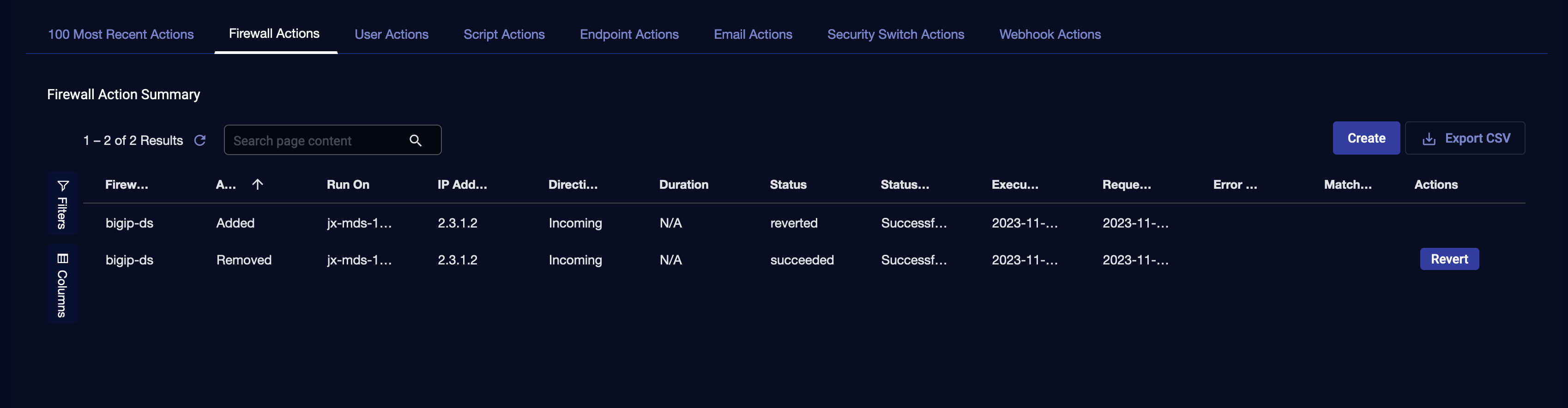Focus the Search page content field

[x=317, y=140]
